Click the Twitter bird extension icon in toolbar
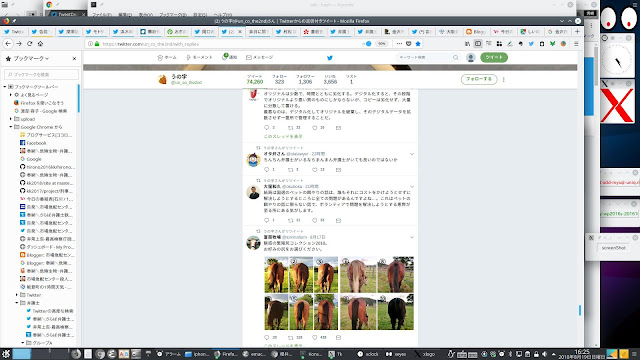 (531, 44)
